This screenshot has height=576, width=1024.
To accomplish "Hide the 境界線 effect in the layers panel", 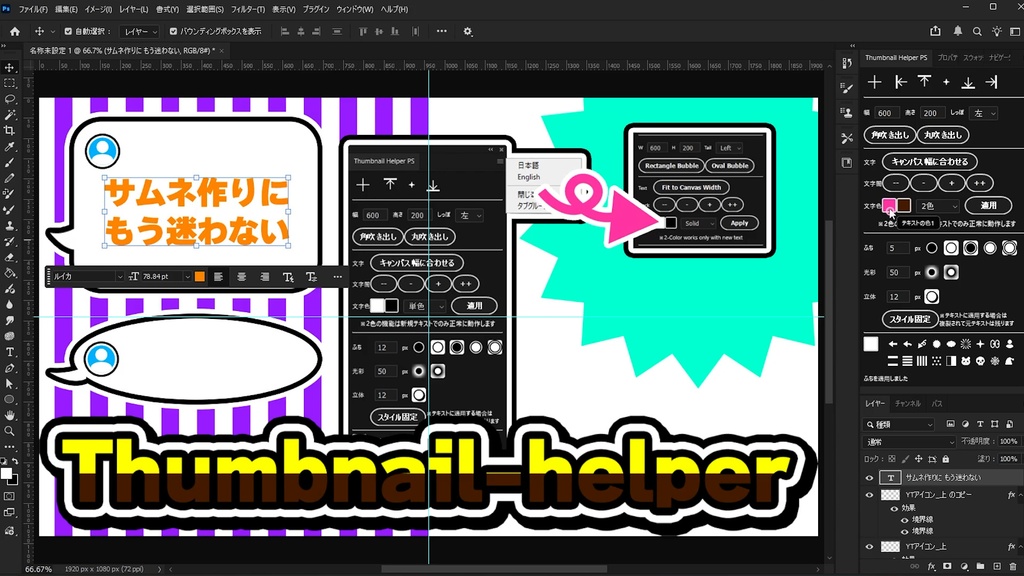I will [x=904, y=521].
